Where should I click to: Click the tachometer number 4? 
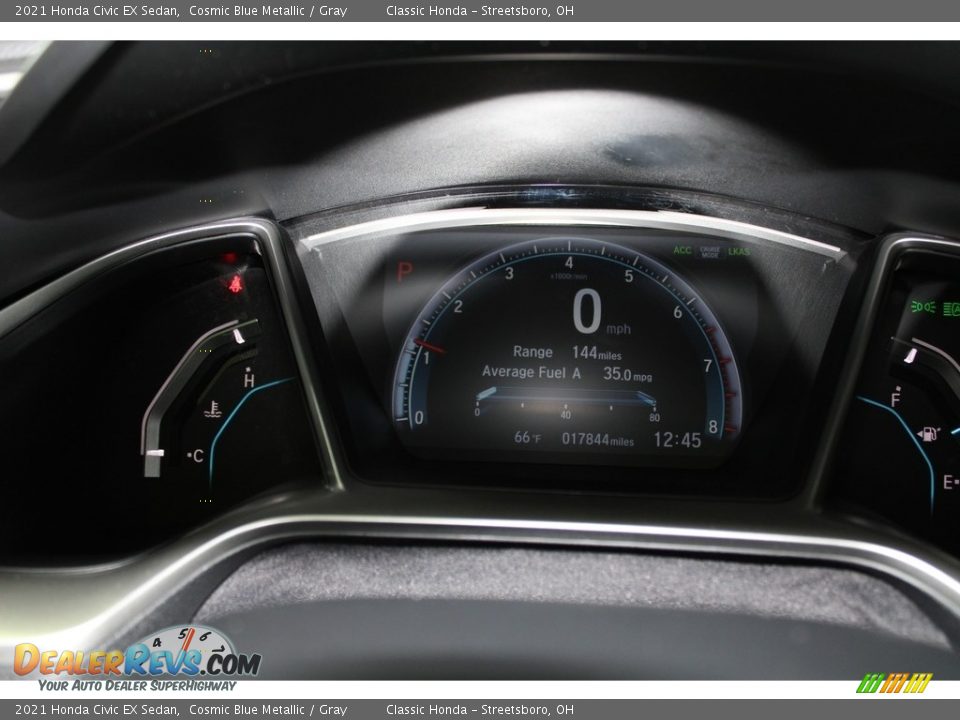[x=569, y=263]
